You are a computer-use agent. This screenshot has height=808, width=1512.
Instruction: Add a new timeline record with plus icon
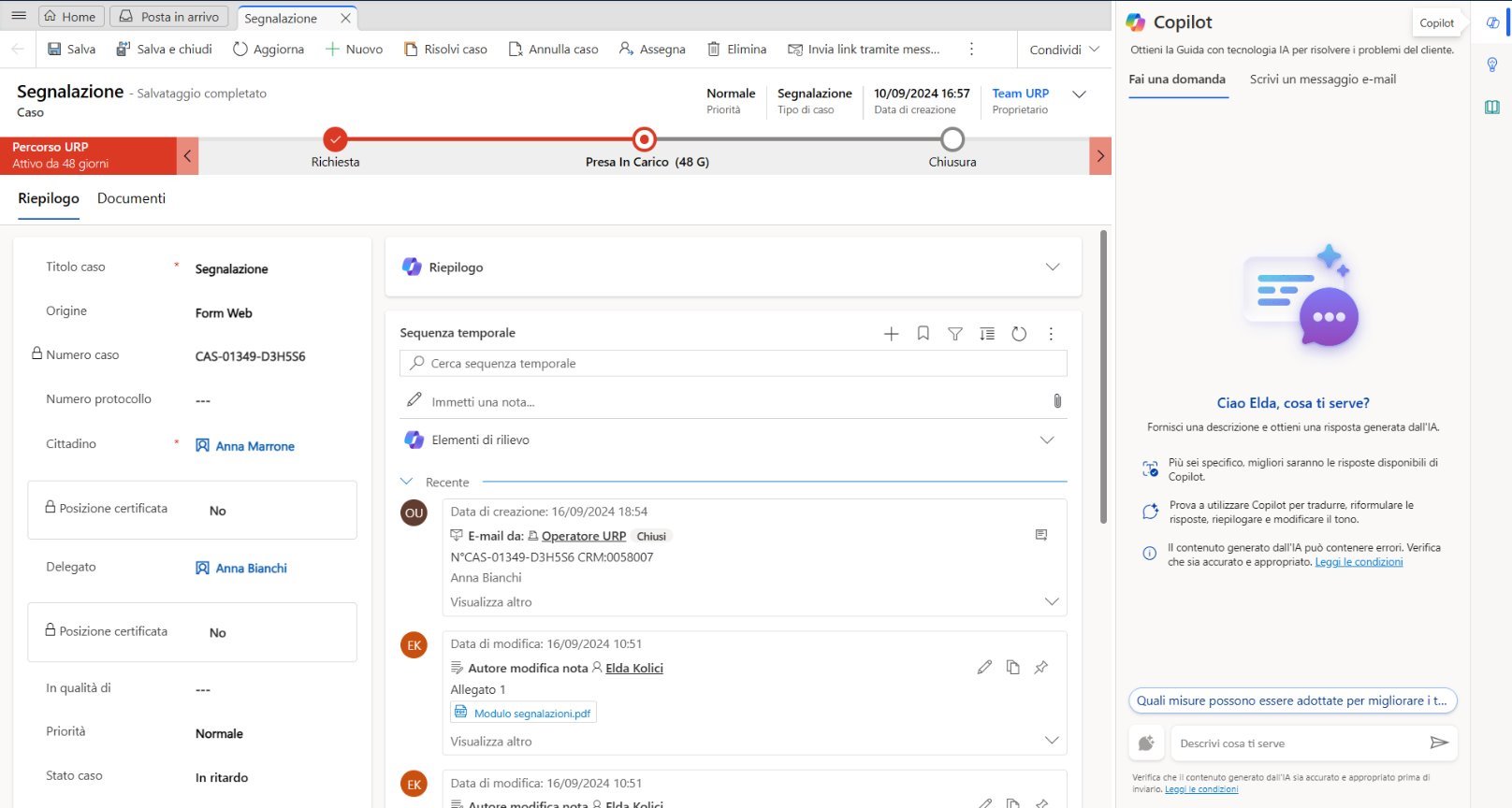click(x=891, y=334)
